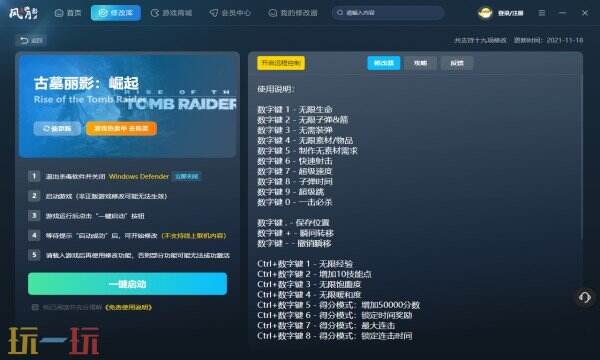Click the blue button beside Windows Defender

(x=187, y=176)
